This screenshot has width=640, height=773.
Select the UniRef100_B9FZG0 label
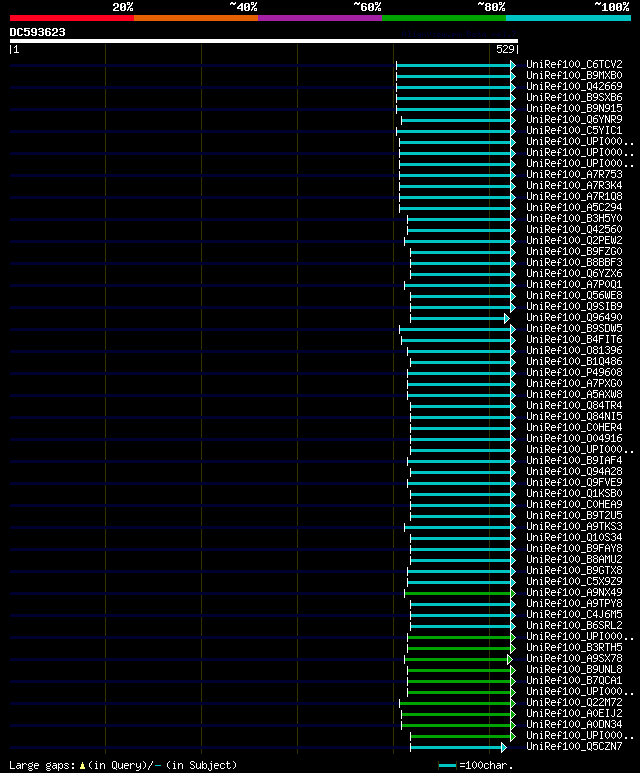tap(574, 251)
